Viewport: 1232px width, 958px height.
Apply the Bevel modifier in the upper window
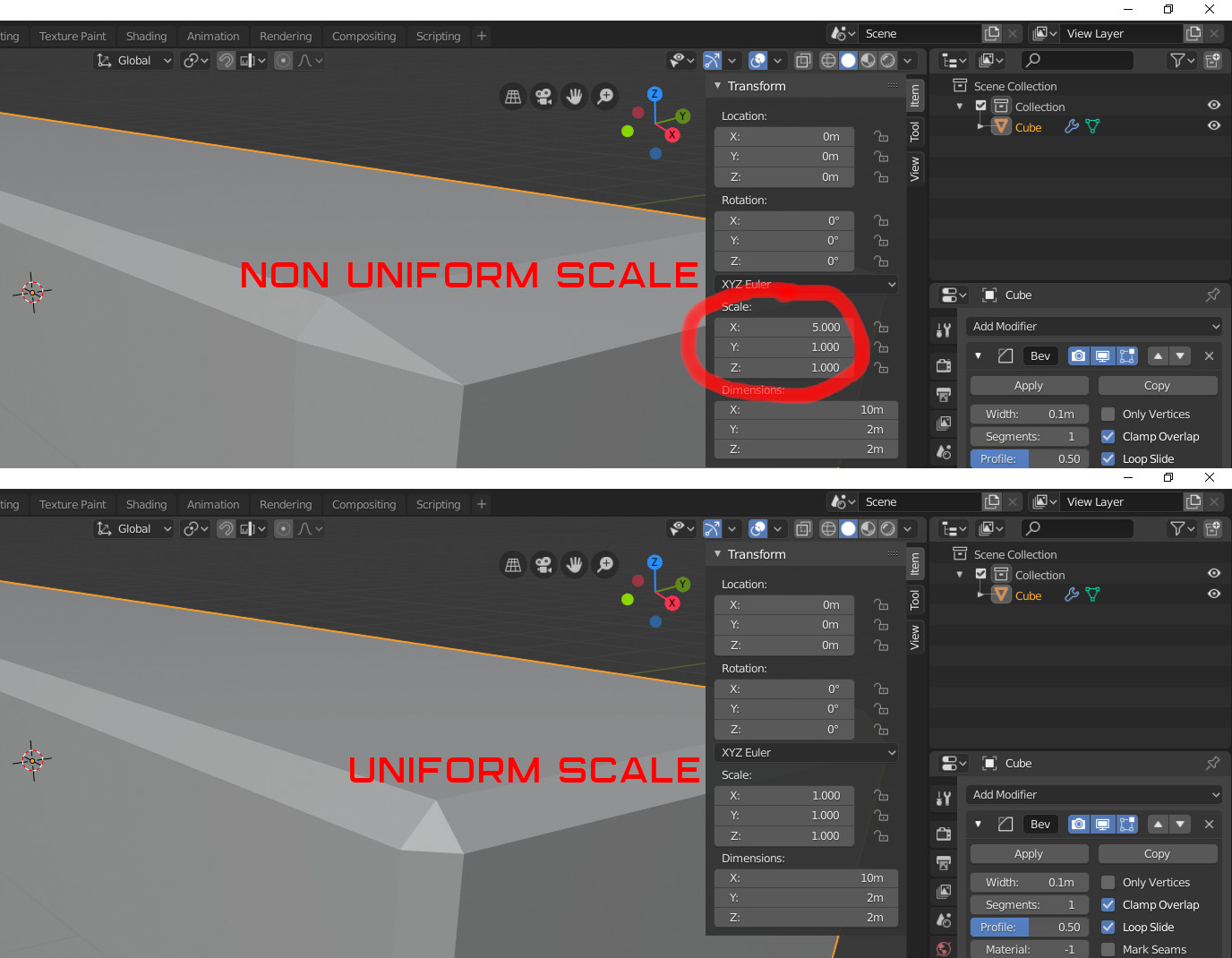coord(1029,385)
